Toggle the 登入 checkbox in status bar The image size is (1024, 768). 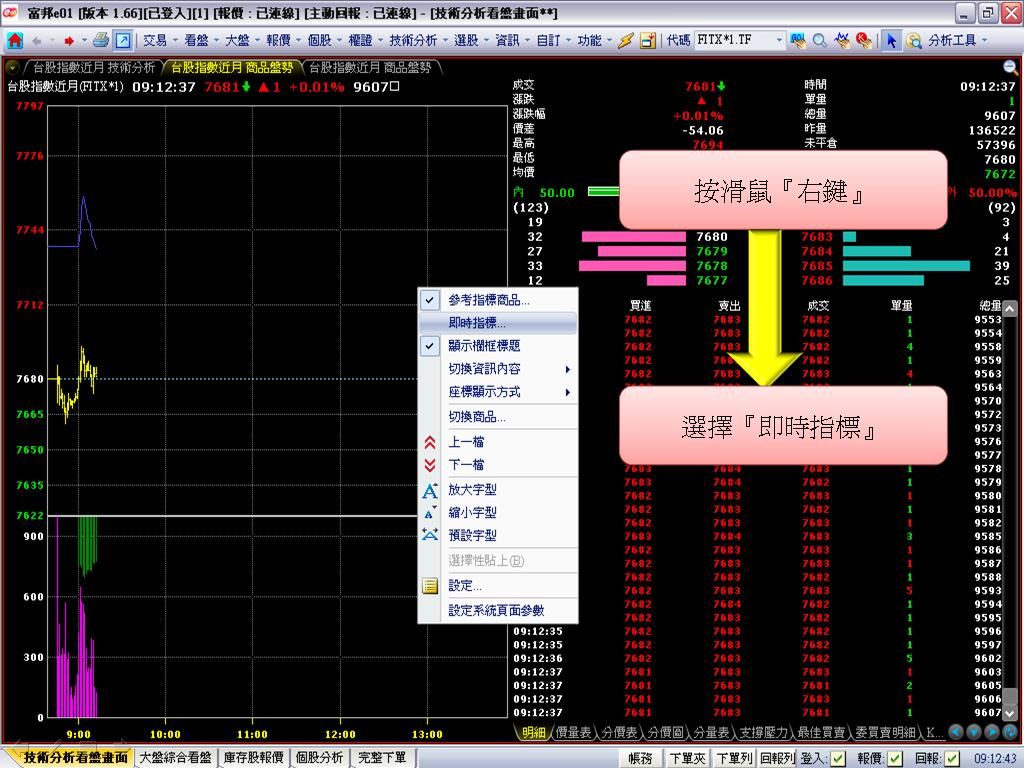coord(837,758)
